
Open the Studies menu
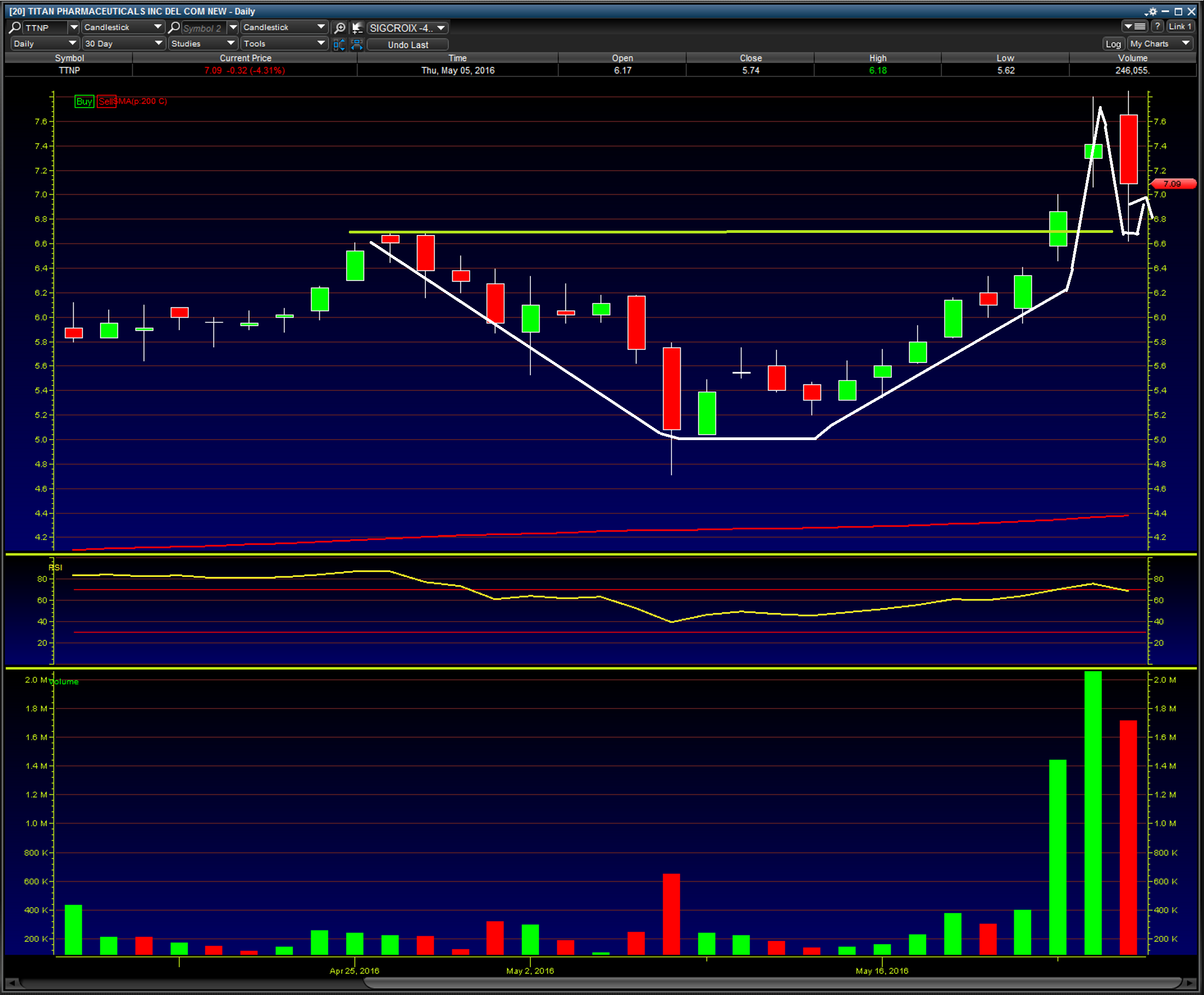(x=203, y=44)
